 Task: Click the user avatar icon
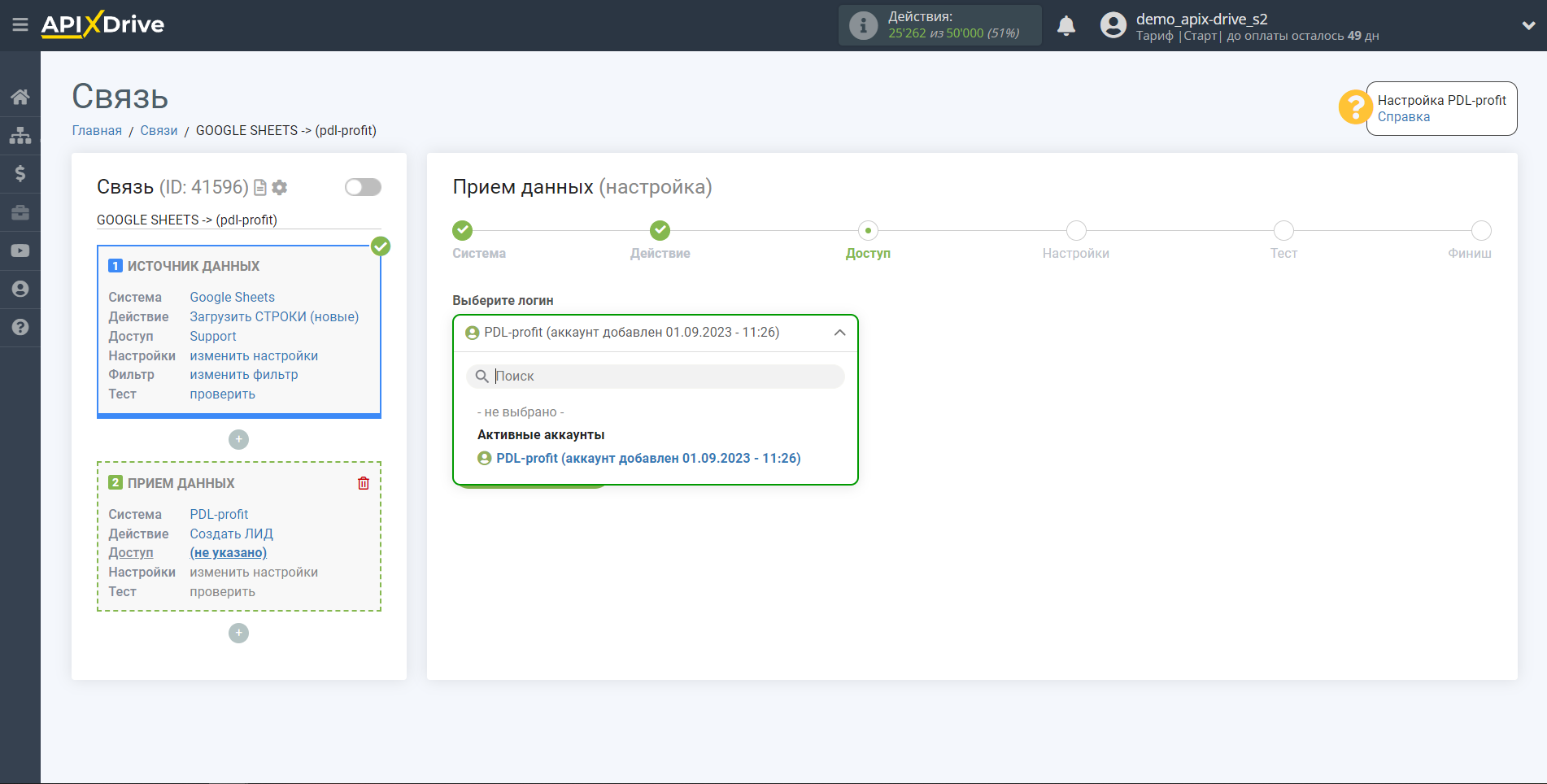1113,25
